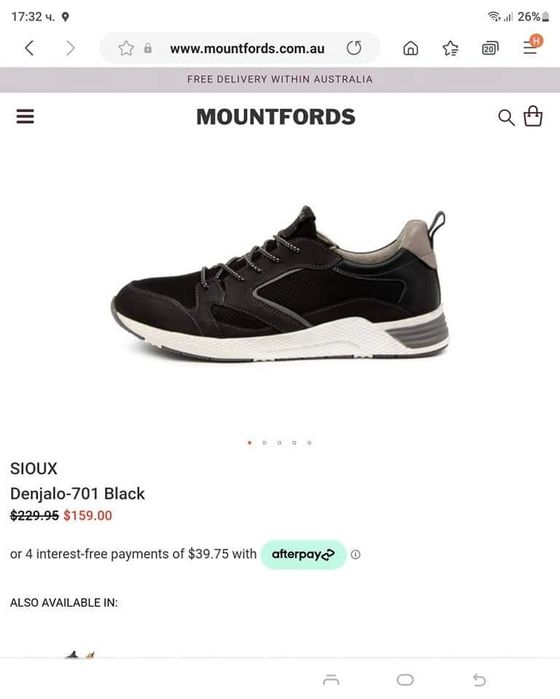This screenshot has width=560, height=699.
Task: Tap the Android recent apps button
Action: 331,680
